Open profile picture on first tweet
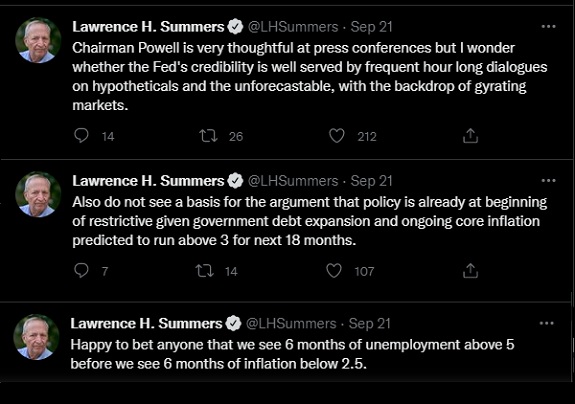The image size is (575, 404). 38,40
